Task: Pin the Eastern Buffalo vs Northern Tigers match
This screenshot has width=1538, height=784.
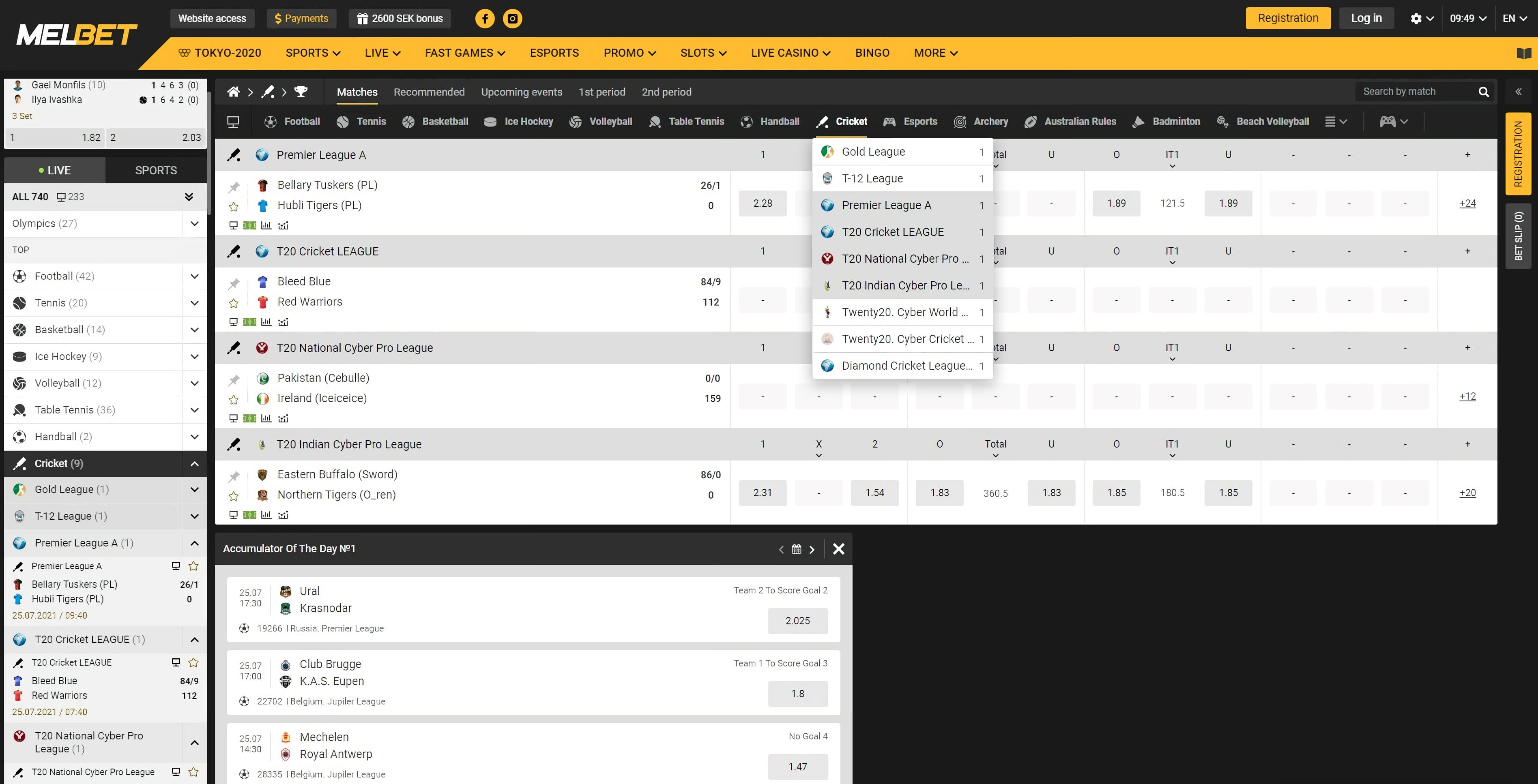Action: (x=234, y=475)
